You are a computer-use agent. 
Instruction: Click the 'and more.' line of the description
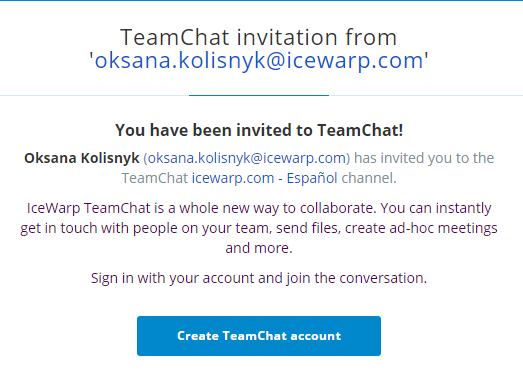coord(259,248)
